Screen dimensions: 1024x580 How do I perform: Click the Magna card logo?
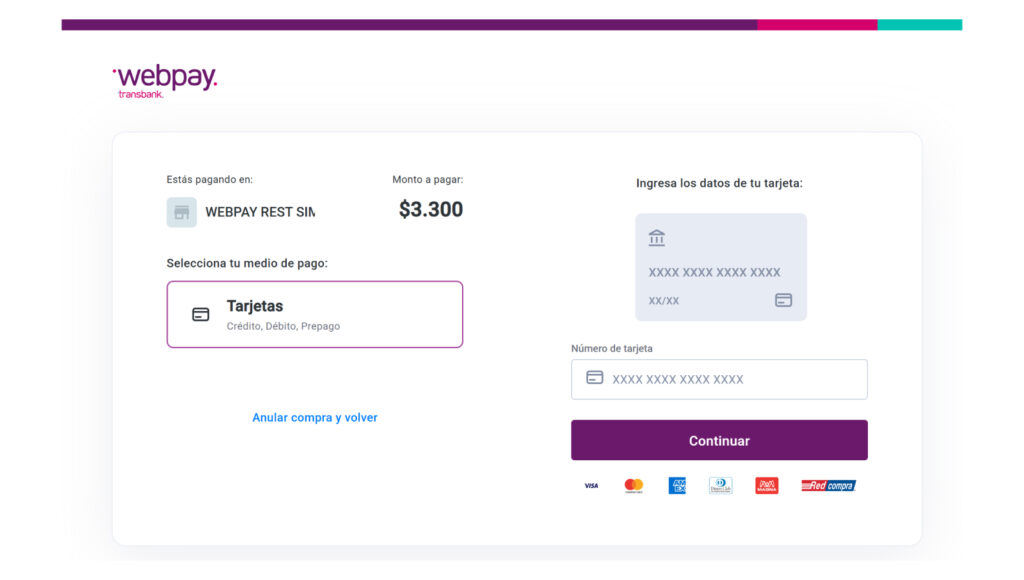coord(767,486)
